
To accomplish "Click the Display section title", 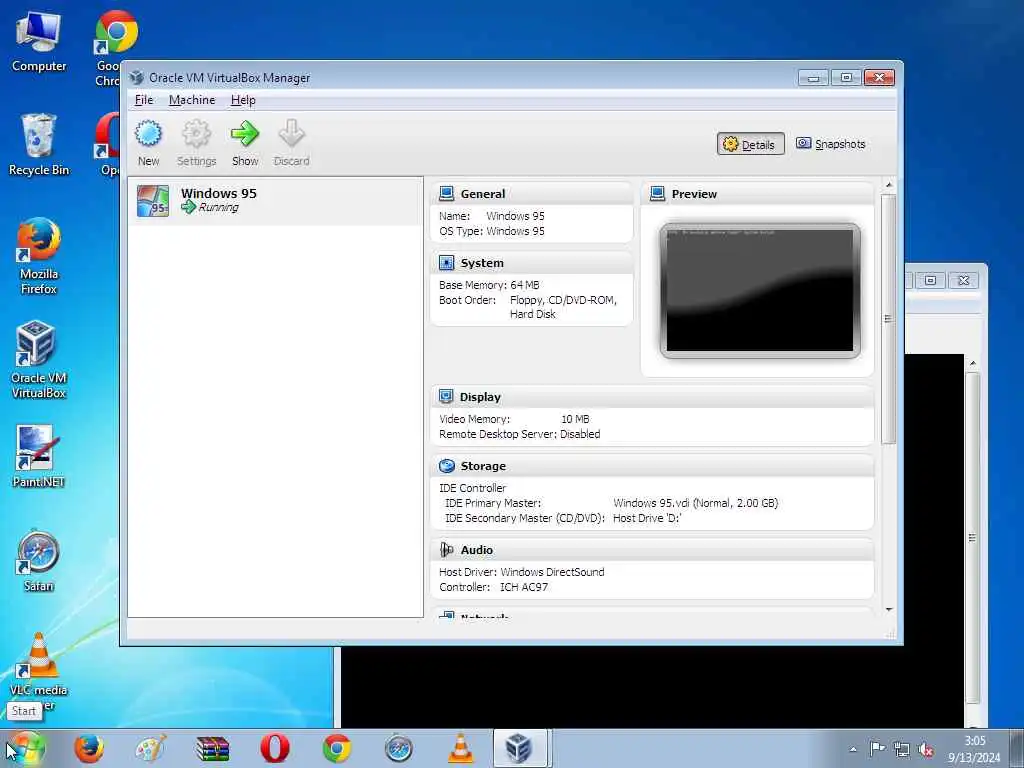I will pos(480,397).
